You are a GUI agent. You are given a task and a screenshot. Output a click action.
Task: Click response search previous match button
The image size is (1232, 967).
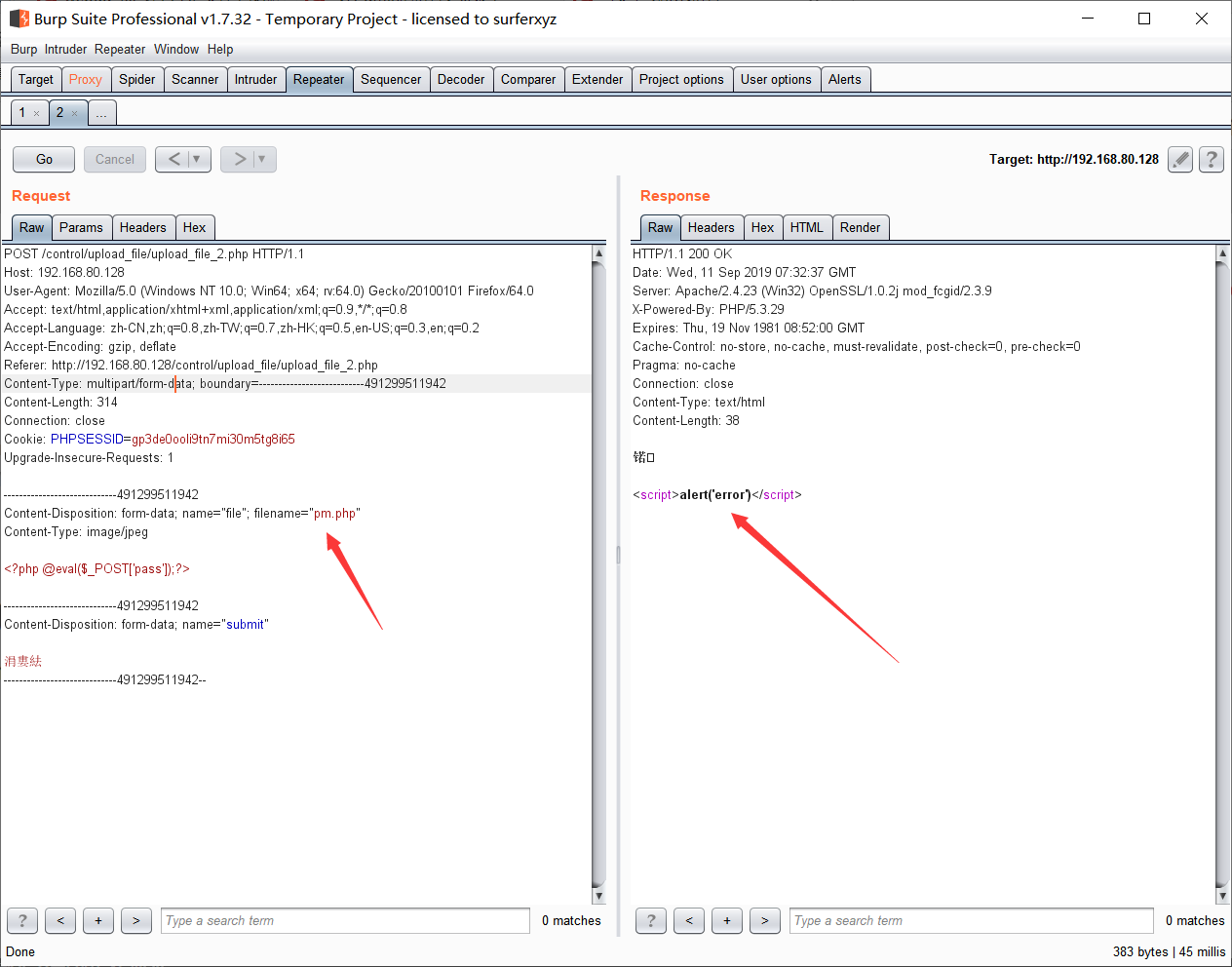pyautogui.click(x=689, y=920)
